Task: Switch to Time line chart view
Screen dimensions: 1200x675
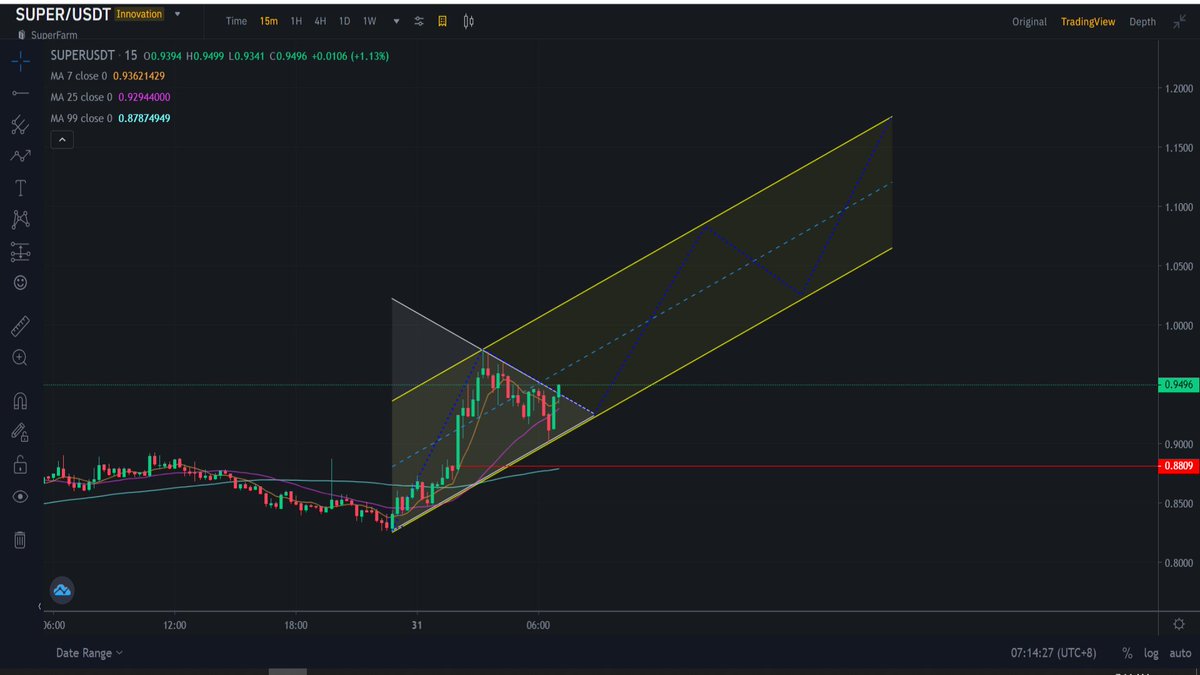Action: [236, 21]
